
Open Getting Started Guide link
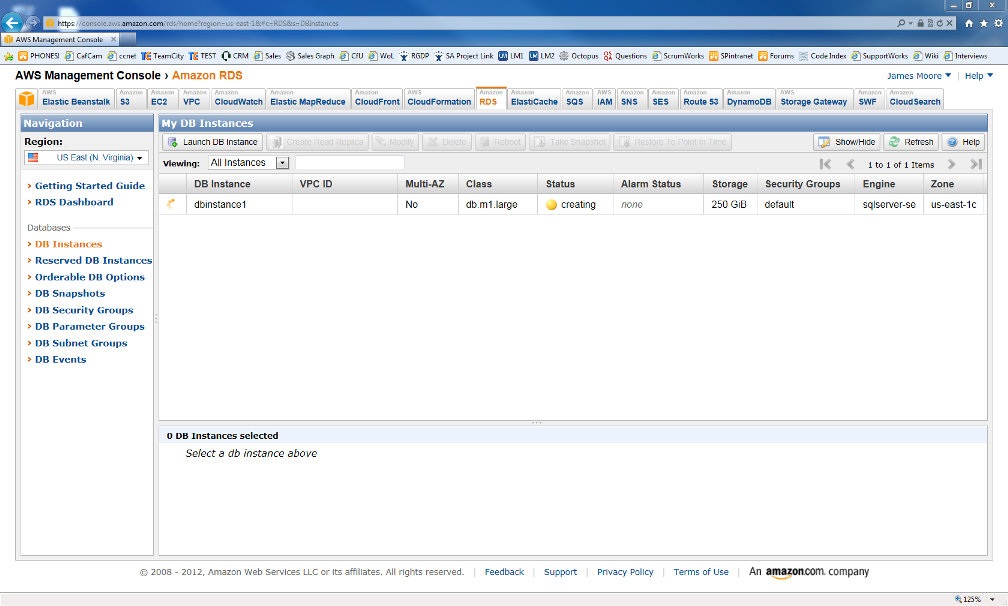tap(89, 186)
